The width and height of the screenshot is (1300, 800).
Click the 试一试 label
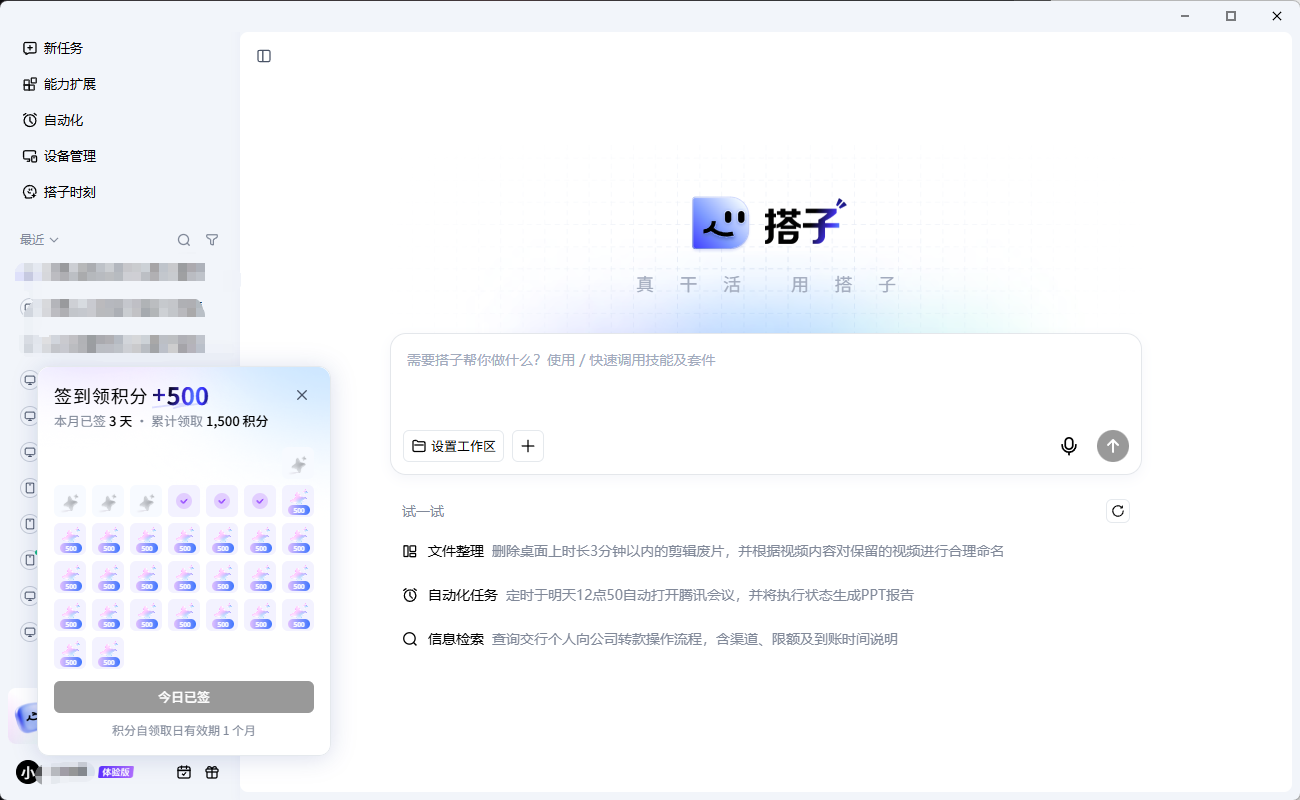(423, 511)
